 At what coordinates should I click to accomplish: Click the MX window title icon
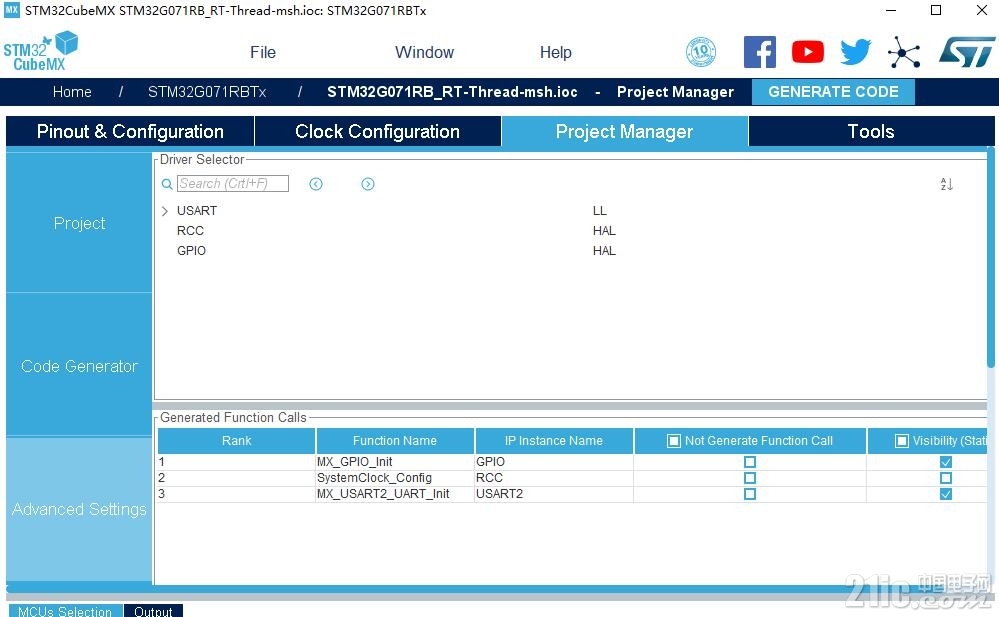(x=11, y=10)
